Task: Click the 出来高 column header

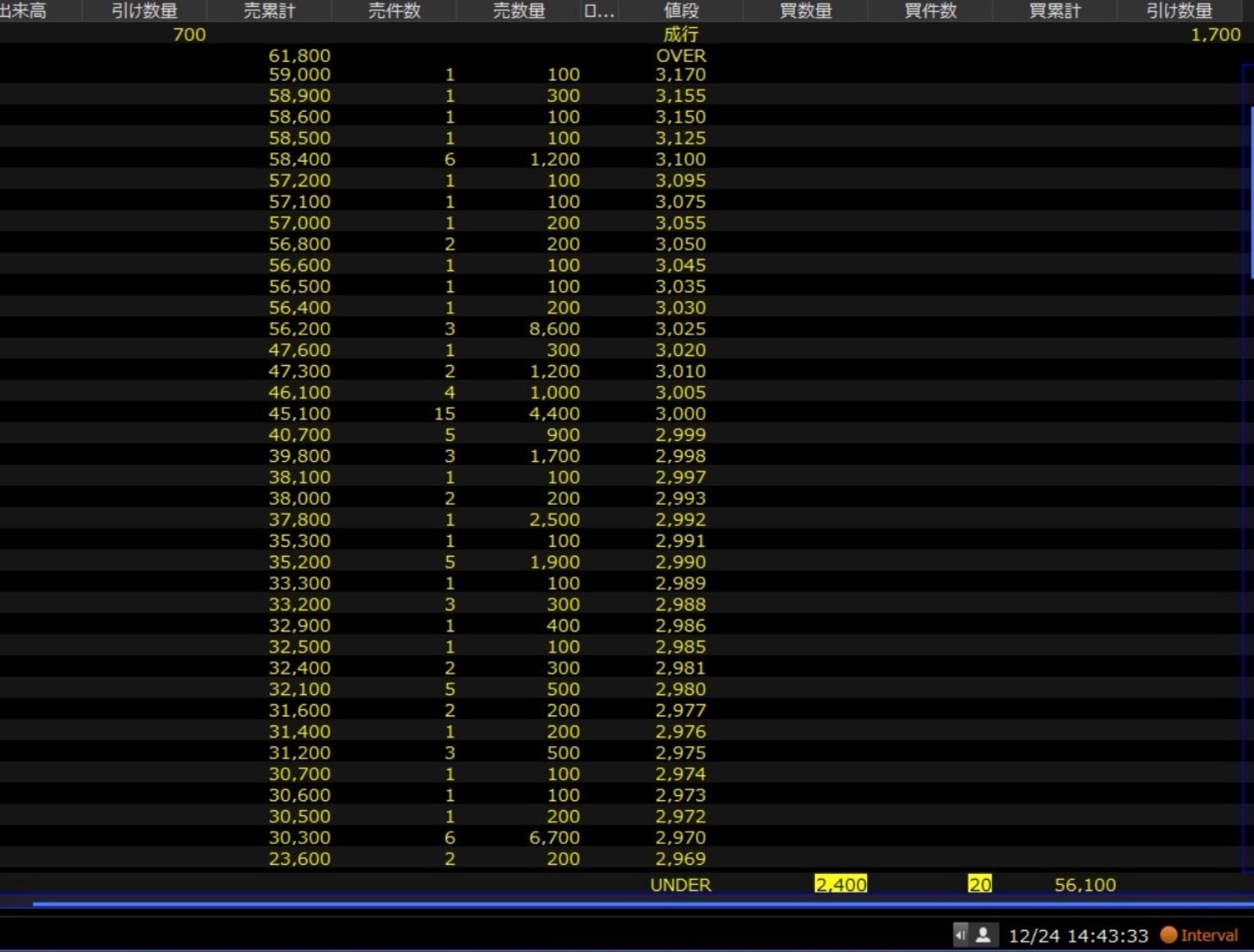Action: click(x=23, y=11)
